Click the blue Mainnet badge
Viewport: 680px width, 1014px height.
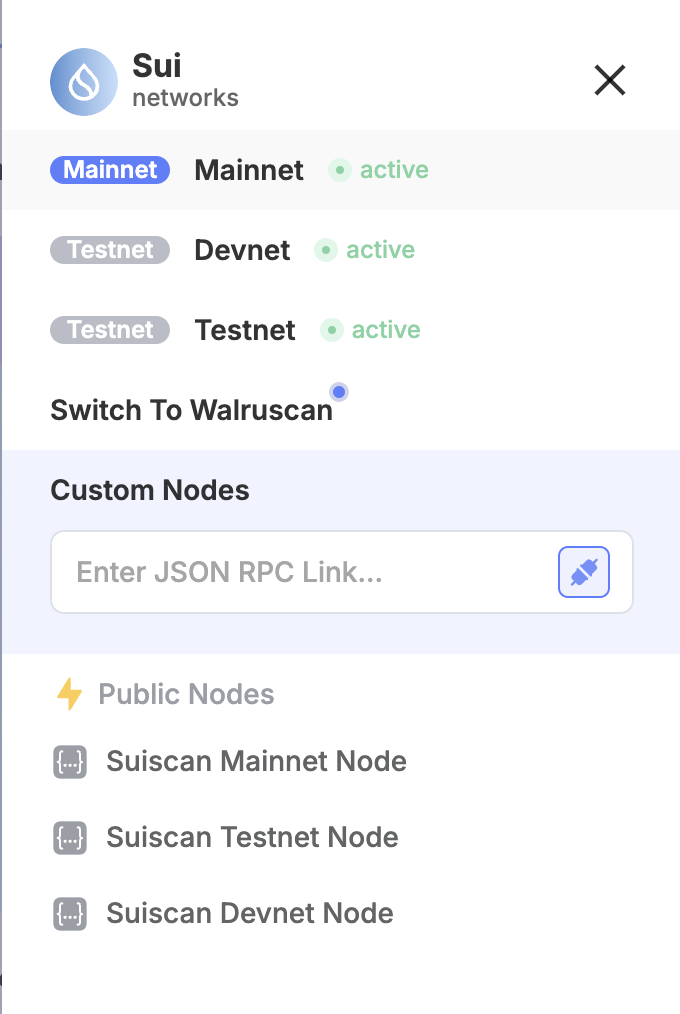click(110, 170)
